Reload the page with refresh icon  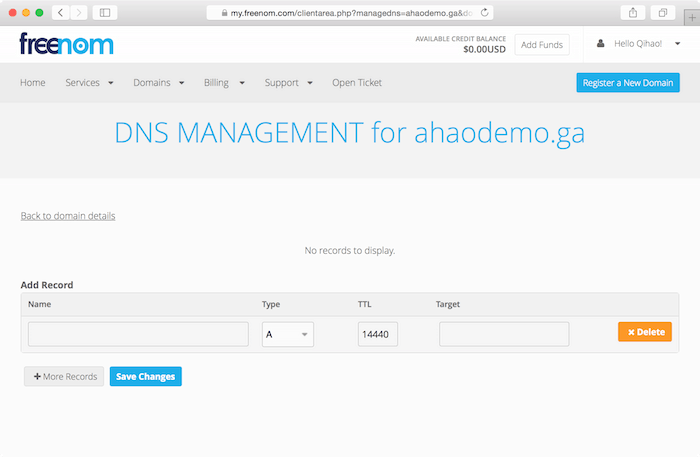[484, 12]
